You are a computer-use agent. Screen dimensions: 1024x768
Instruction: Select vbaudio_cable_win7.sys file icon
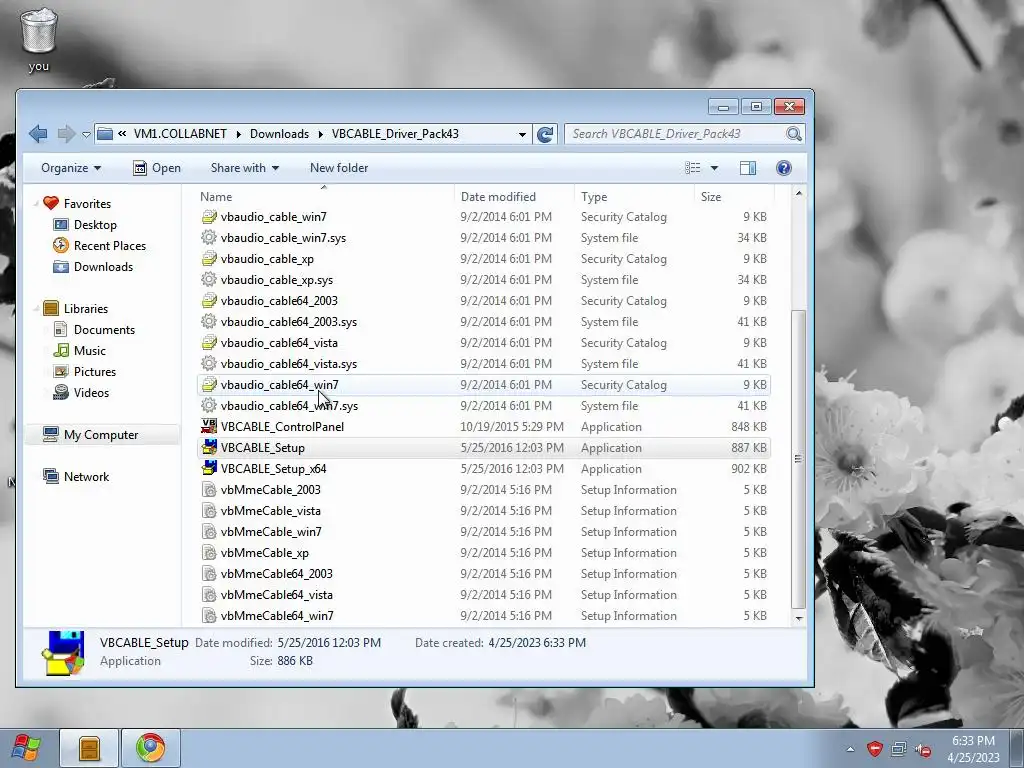(209, 238)
